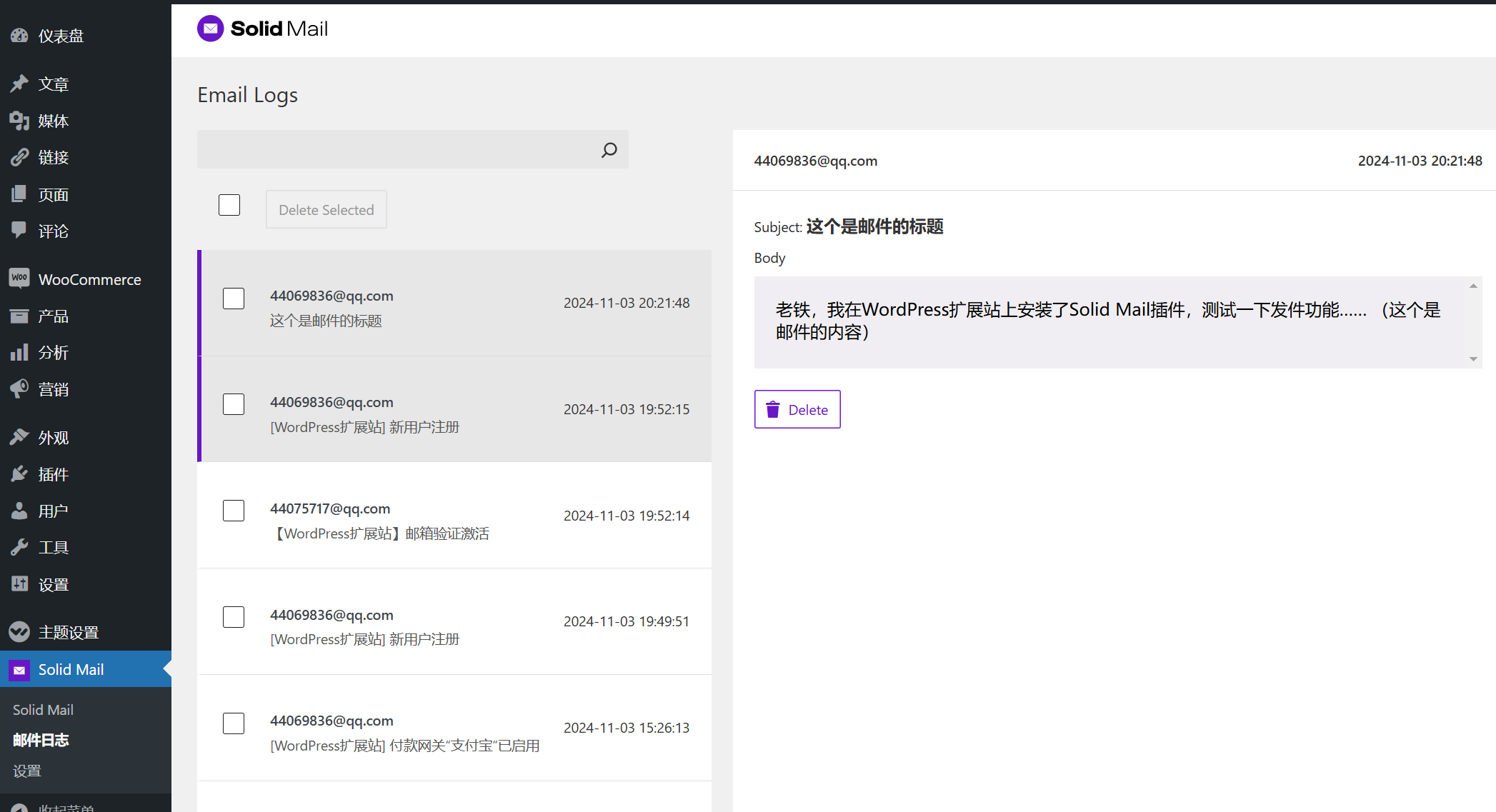Viewport: 1496px width, 812px height.
Task: Click the 用户 person icon
Action: pyautogui.click(x=19, y=511)
